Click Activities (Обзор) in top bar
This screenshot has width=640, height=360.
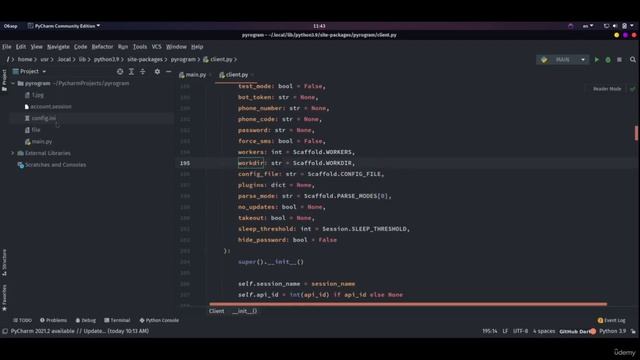tap(11, 26)
